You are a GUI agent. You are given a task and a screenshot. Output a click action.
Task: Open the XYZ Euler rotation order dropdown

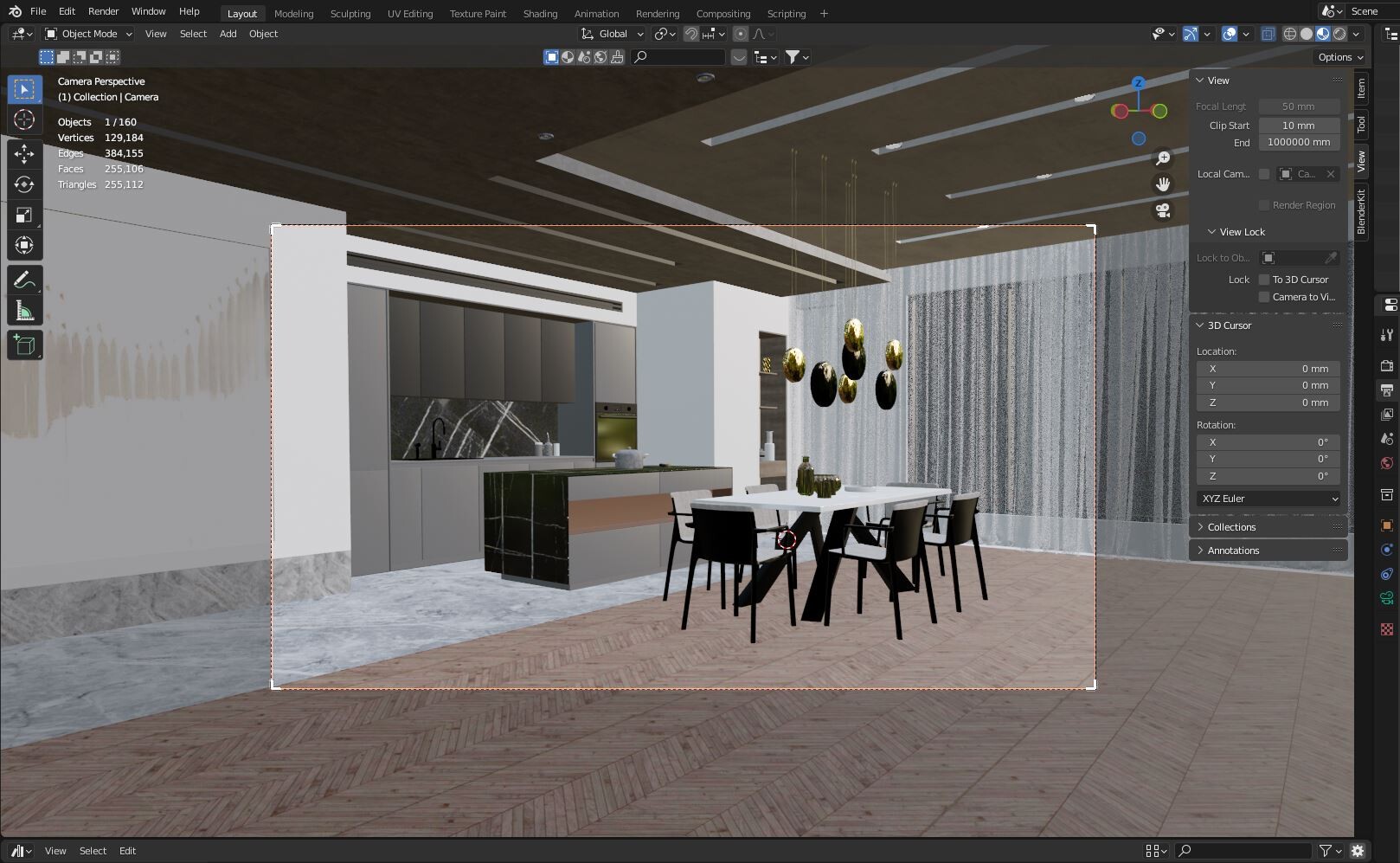point(1268,499)
